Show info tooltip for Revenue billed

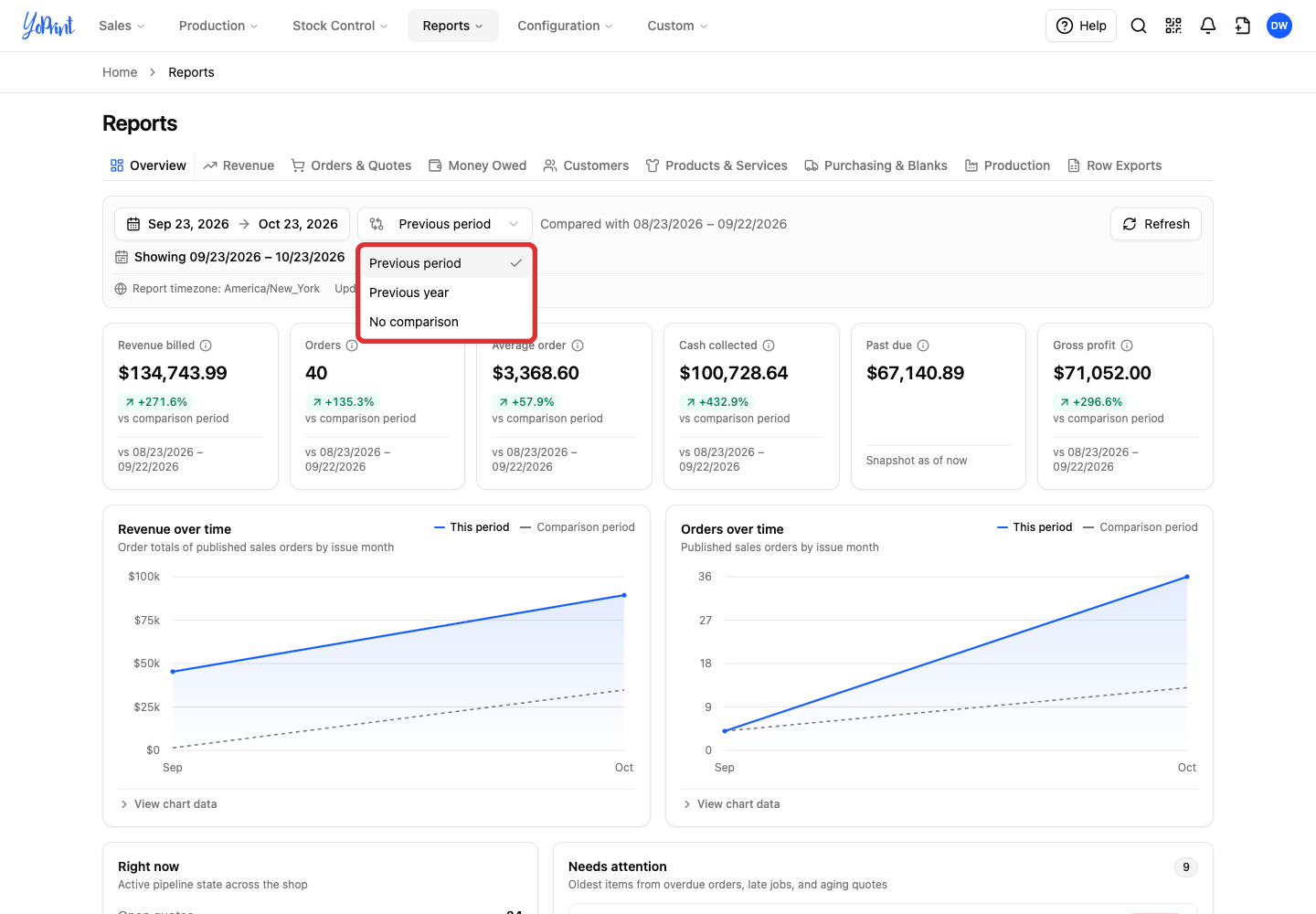206,345
